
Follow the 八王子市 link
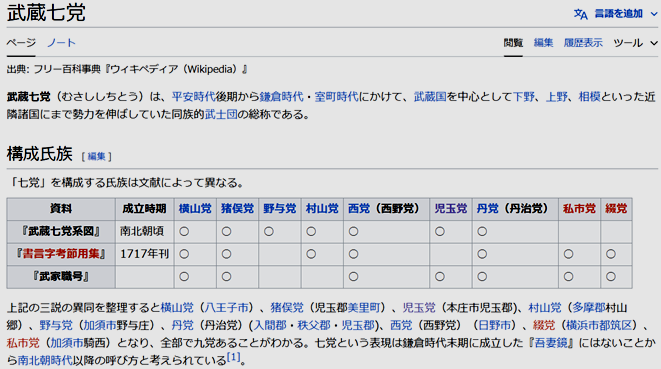click(226, 307)
